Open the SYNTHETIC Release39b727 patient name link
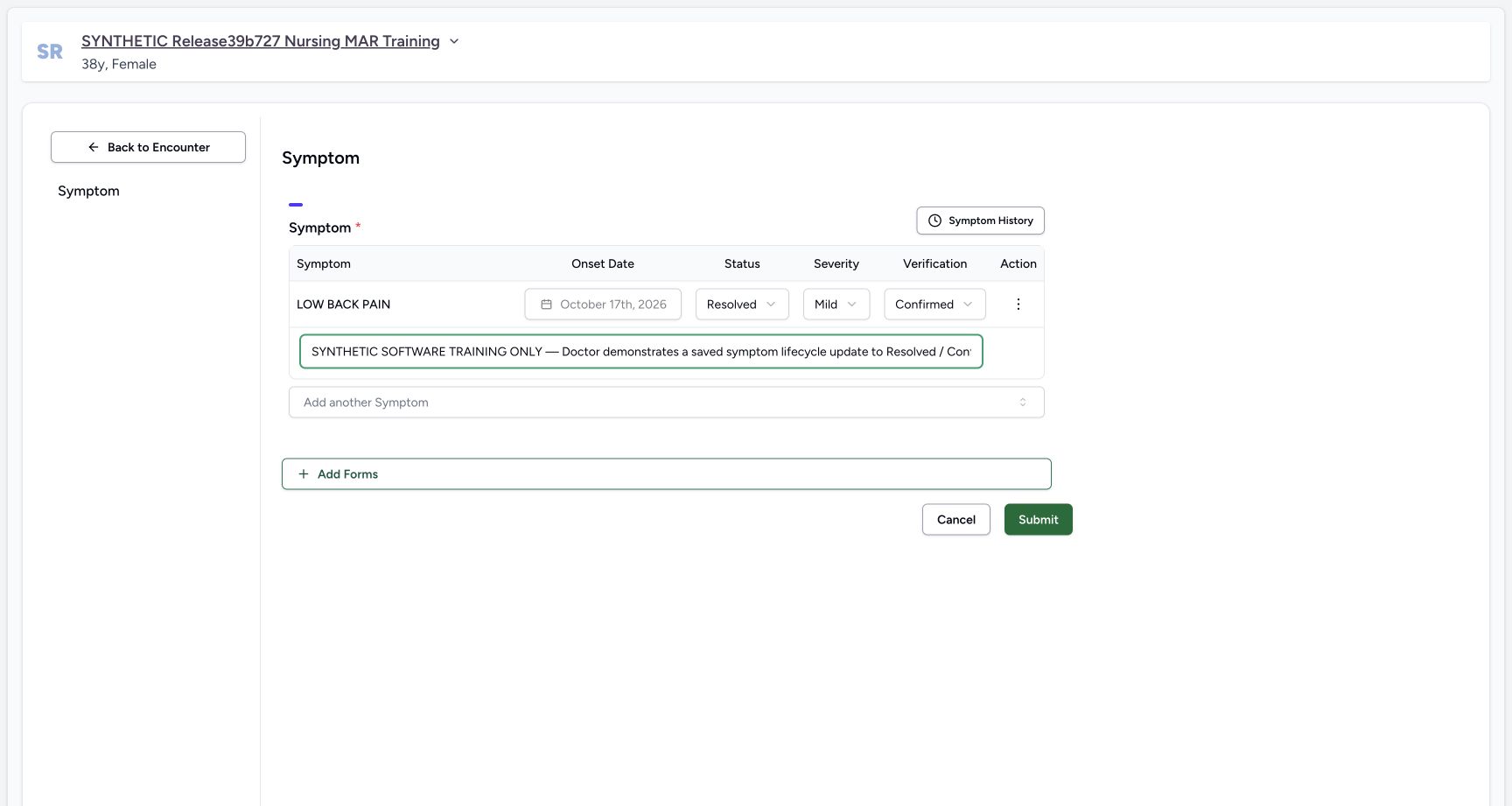The height and width of the screenshot is (806, 1512). click(261, 41)
